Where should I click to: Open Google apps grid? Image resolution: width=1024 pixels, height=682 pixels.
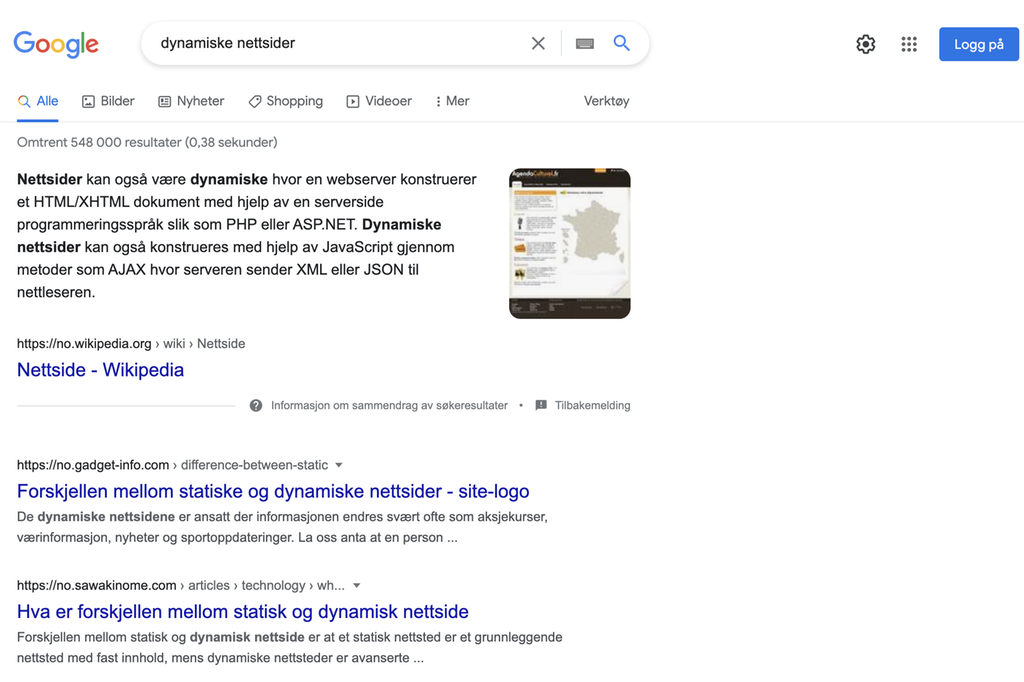coord(909,44)
